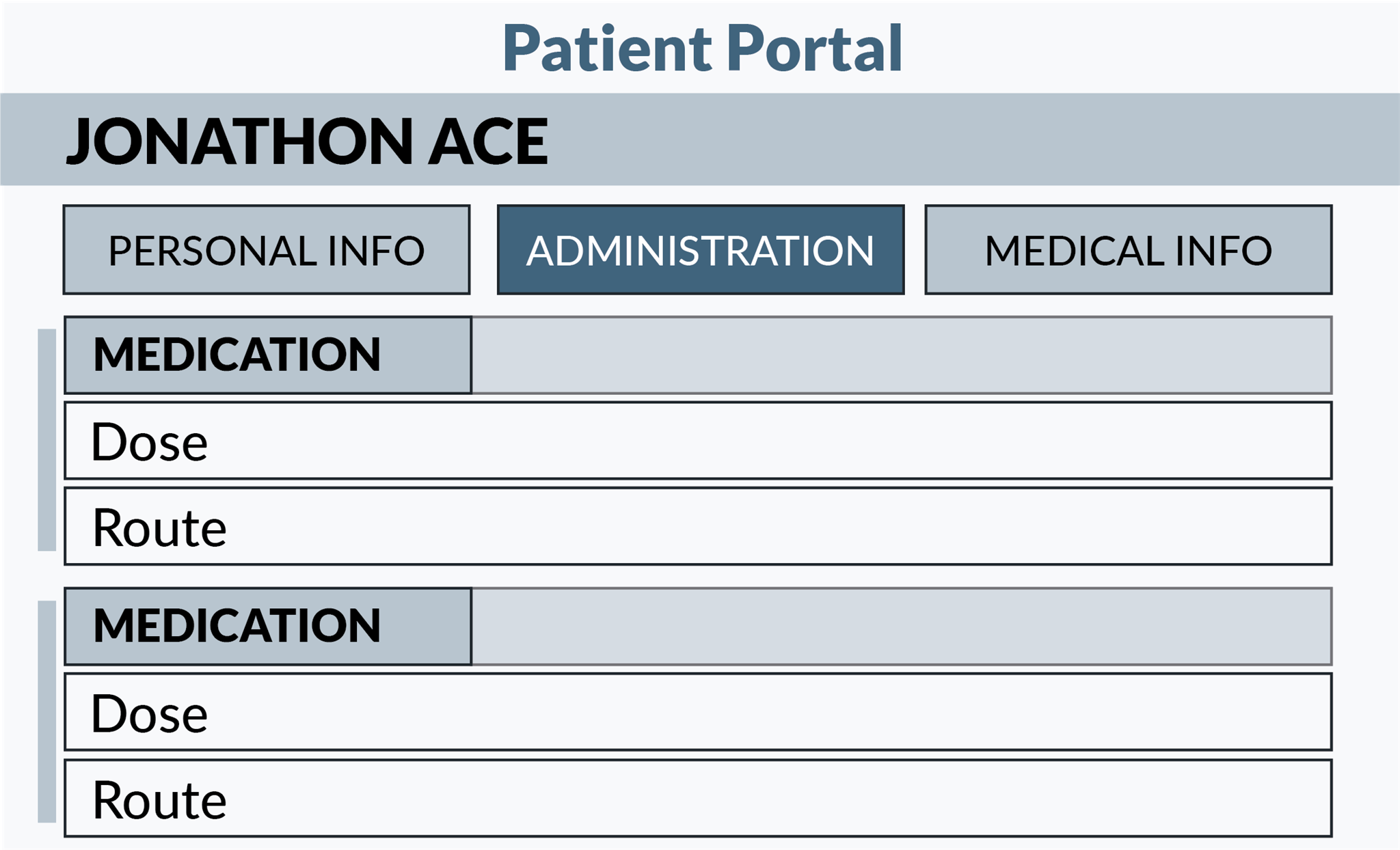Image resolution: width=1400 pixels, height=850 pixels.
Task: Switch to the MEDICAL INFO tab
Action: point(1128,250)
